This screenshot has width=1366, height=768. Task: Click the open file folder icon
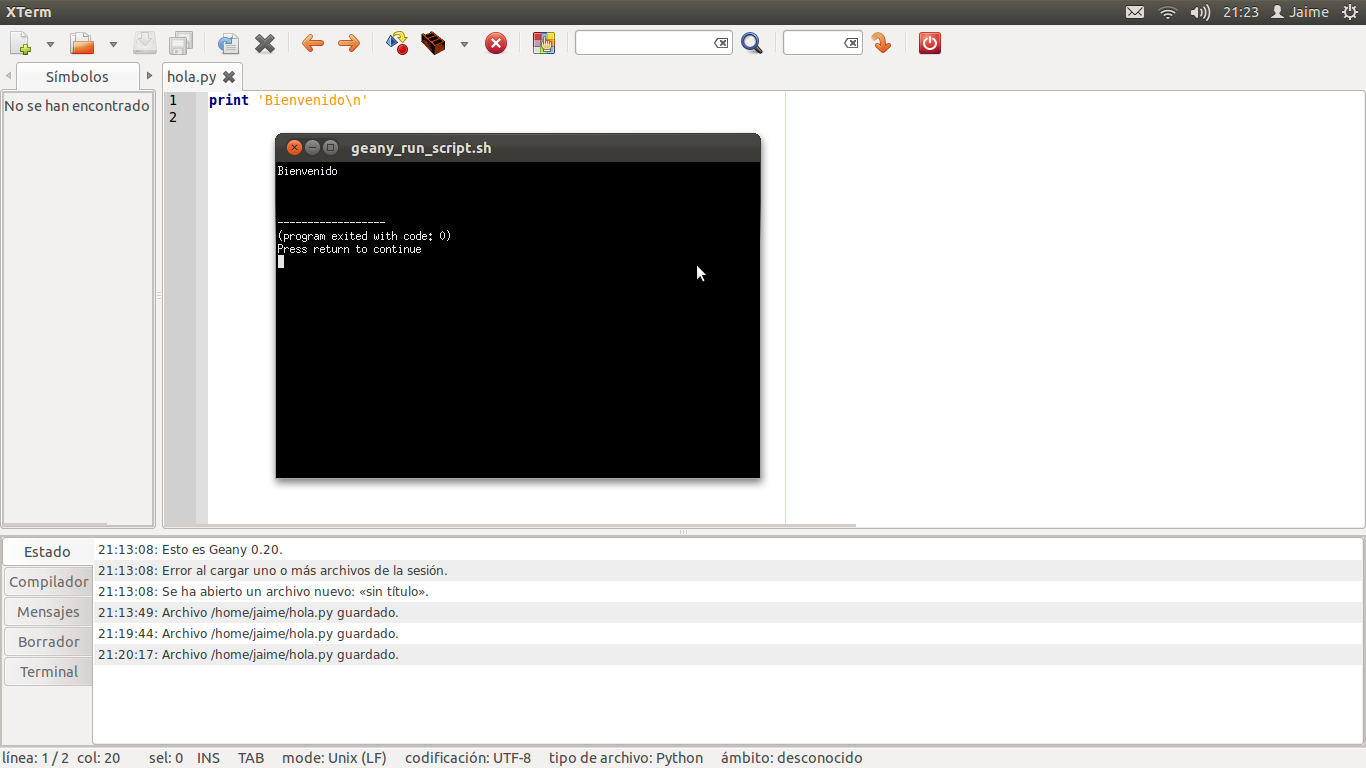click(82, 43)
